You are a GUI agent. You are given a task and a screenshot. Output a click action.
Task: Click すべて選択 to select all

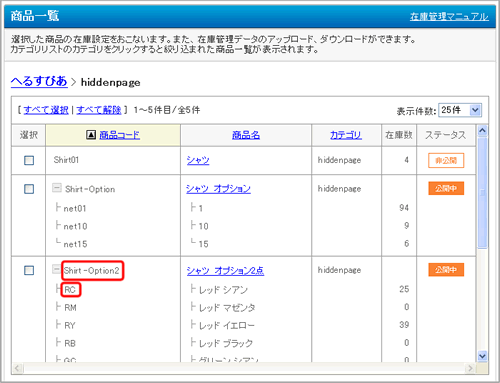46,110
